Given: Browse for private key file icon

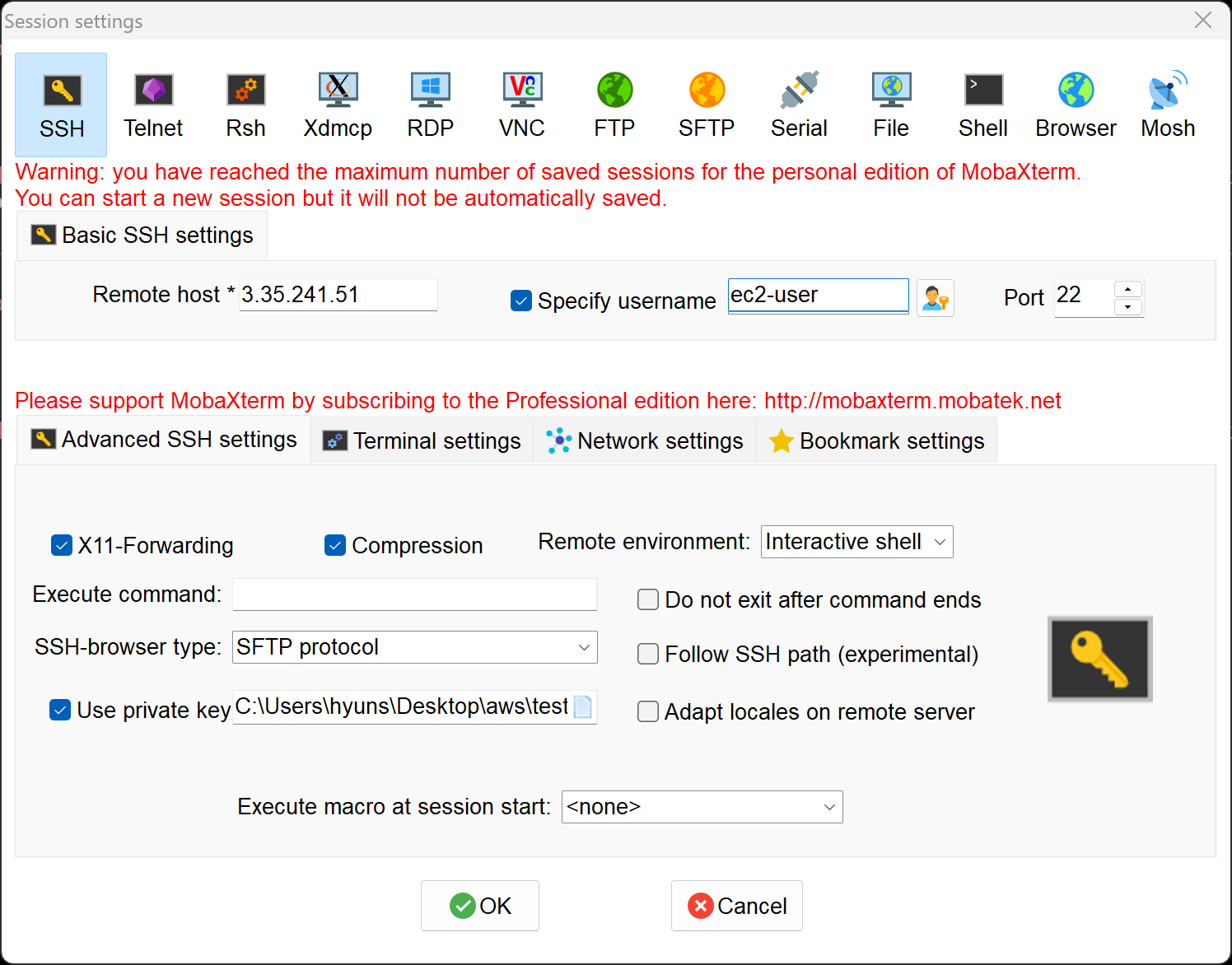Looking at the screenshot, I should click(583, 706).
